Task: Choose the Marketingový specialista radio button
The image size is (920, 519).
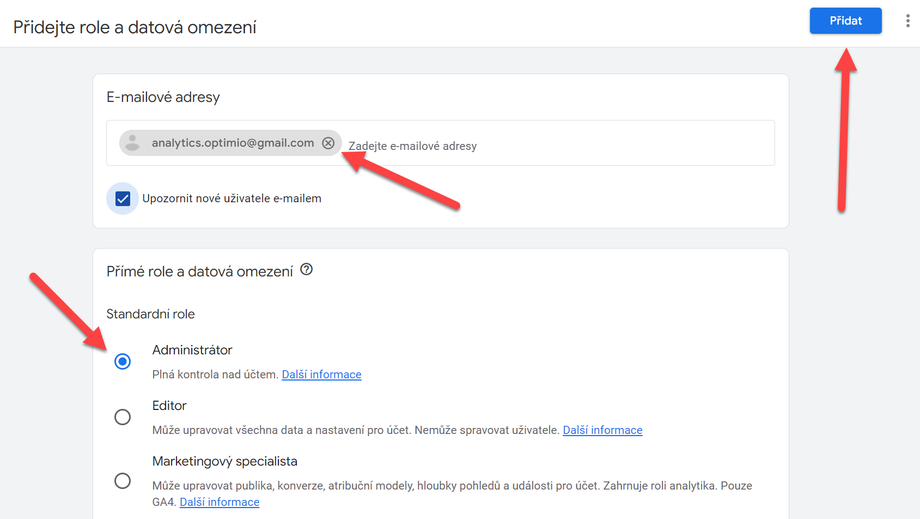Action: coord(123,481)
